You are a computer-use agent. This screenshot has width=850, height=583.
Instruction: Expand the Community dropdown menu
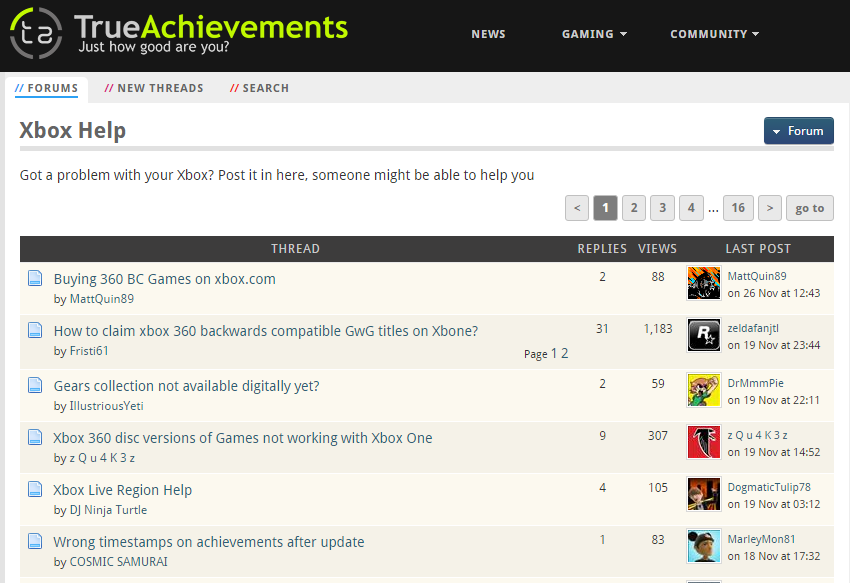714,34
